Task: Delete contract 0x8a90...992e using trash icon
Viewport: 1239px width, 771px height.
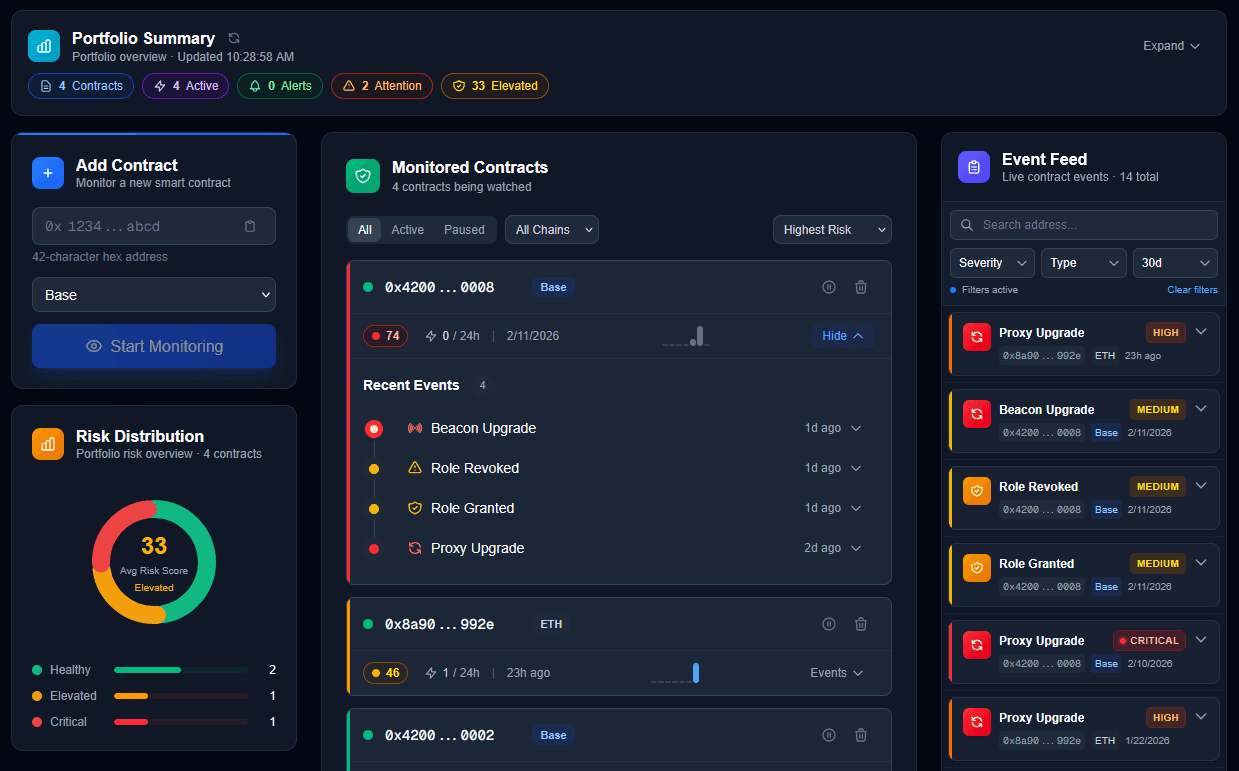Action: (860, 623)
